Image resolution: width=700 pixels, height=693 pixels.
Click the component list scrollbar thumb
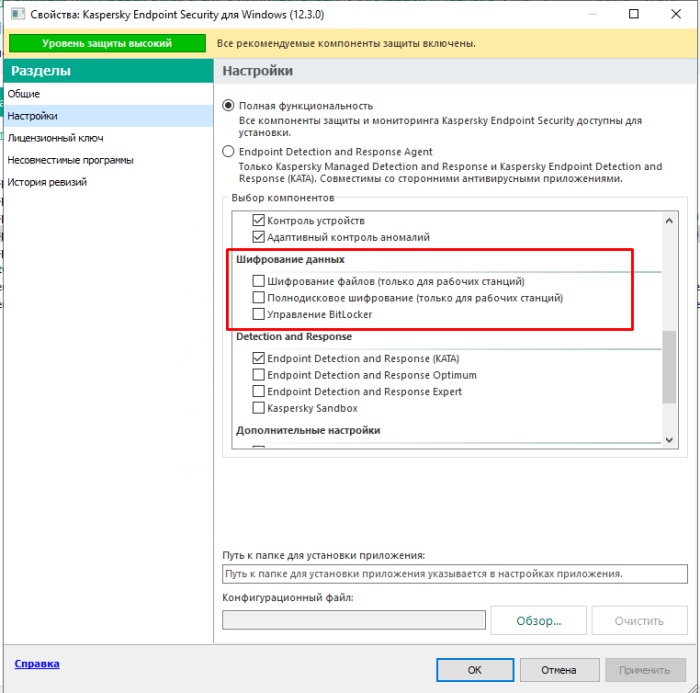point(669,367)
